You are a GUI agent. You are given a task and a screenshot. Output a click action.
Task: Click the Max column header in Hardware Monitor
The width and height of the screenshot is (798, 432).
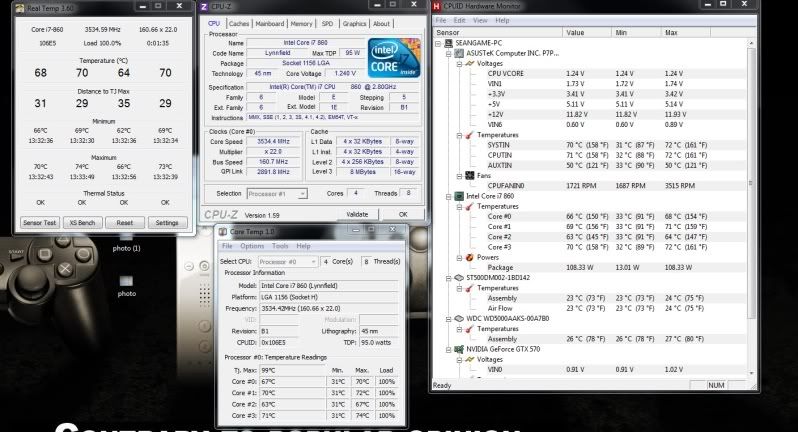(686, 33)
